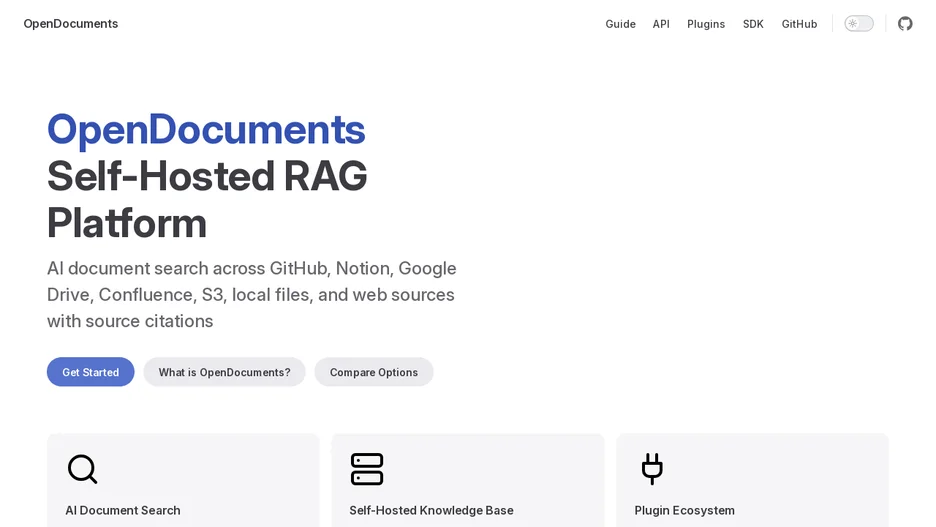Viewport: 936px width, 527px height.
Task: Click the server stack icon
Action: pos(367,469)
